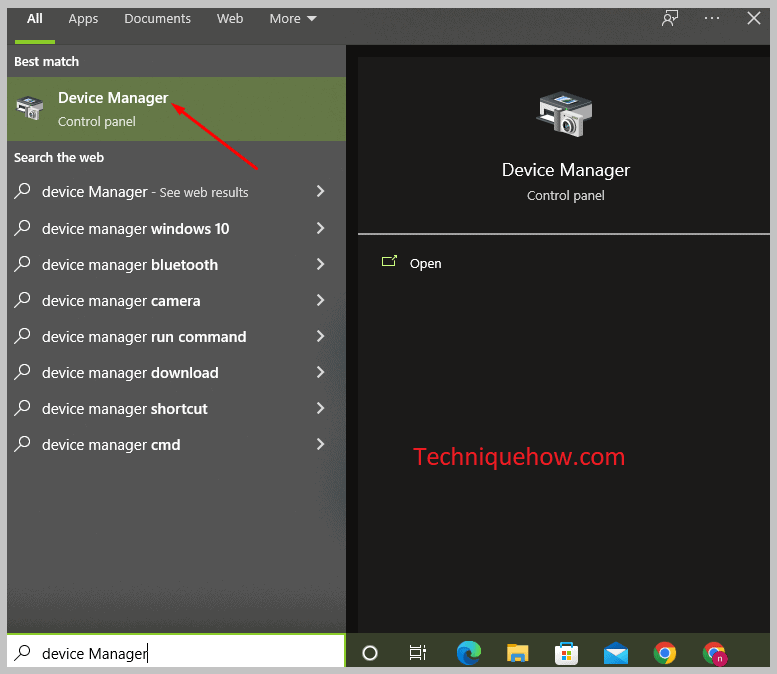This screenshot has height=674, width=777.
Task: Click search icon beside 'See web results'
Action: coord(22,191)
